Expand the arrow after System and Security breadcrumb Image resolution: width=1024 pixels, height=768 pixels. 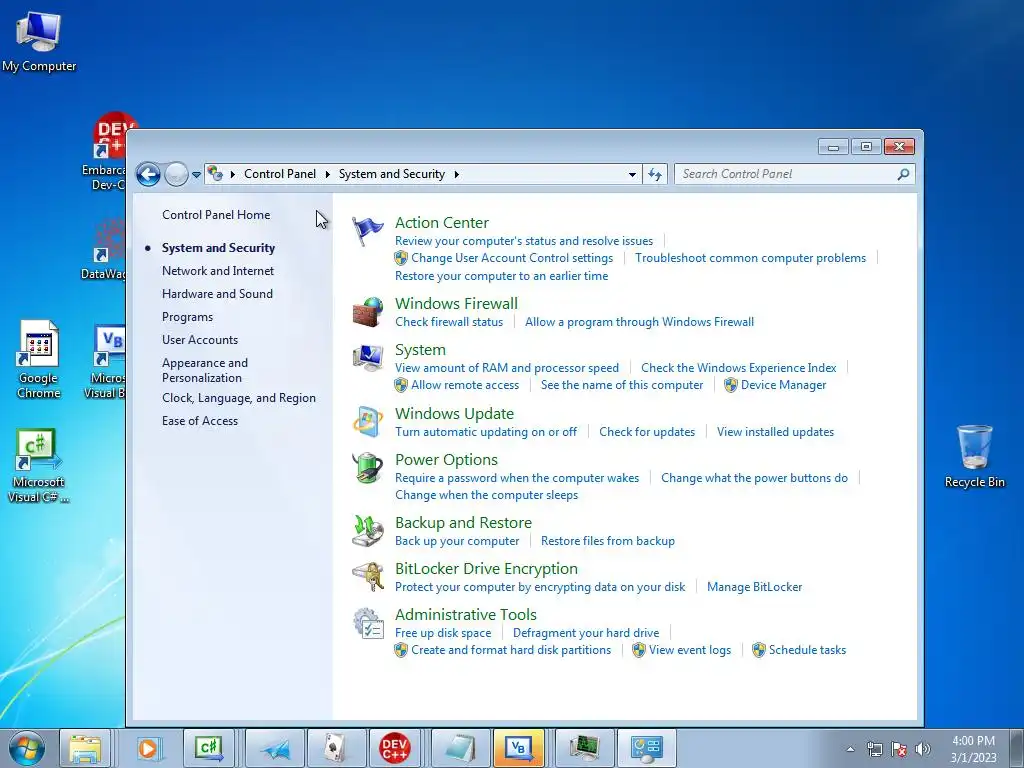pyautogui.click(x=456, y=174)
